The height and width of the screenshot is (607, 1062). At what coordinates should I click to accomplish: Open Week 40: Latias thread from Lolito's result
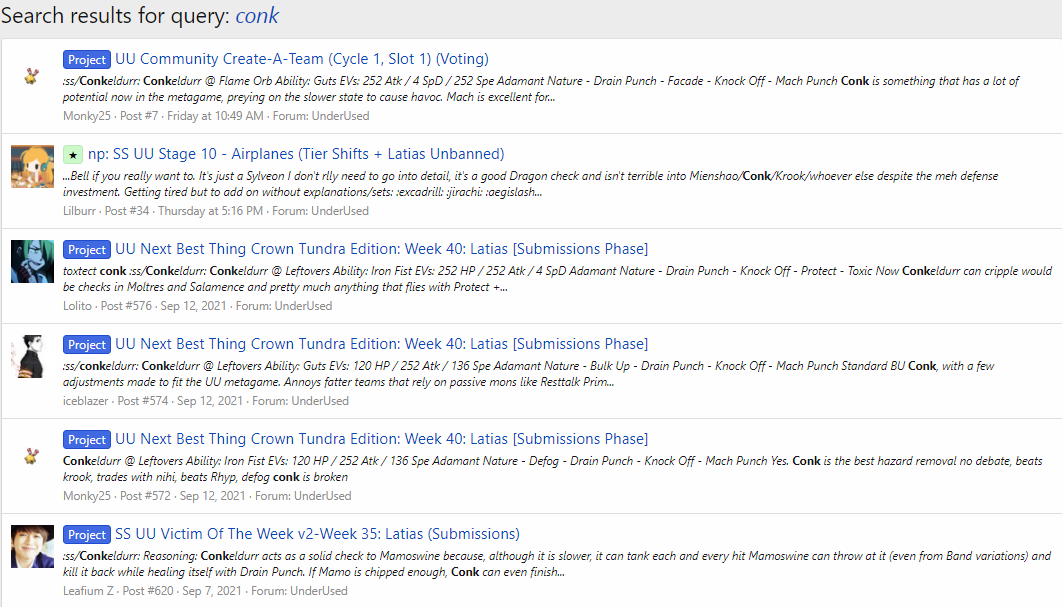click(x=381, y=249)
